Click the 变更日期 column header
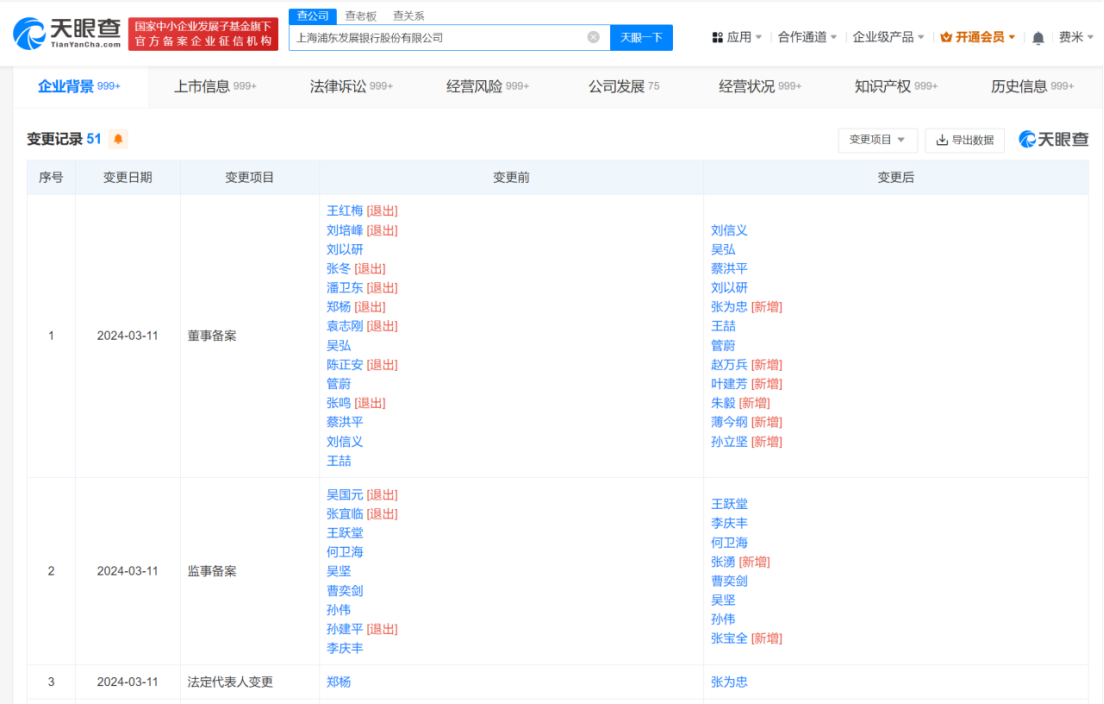 (127, 177)
